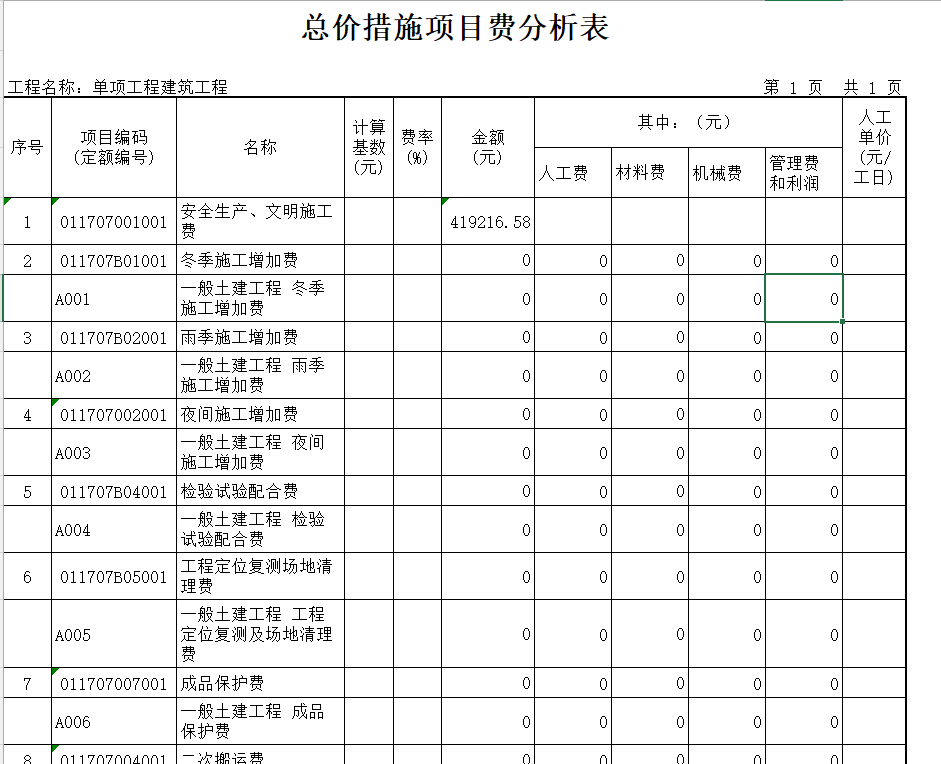The image size is (941, 764).
Task: Click sequence number 2 cell
Action: [x=28, y=260]
